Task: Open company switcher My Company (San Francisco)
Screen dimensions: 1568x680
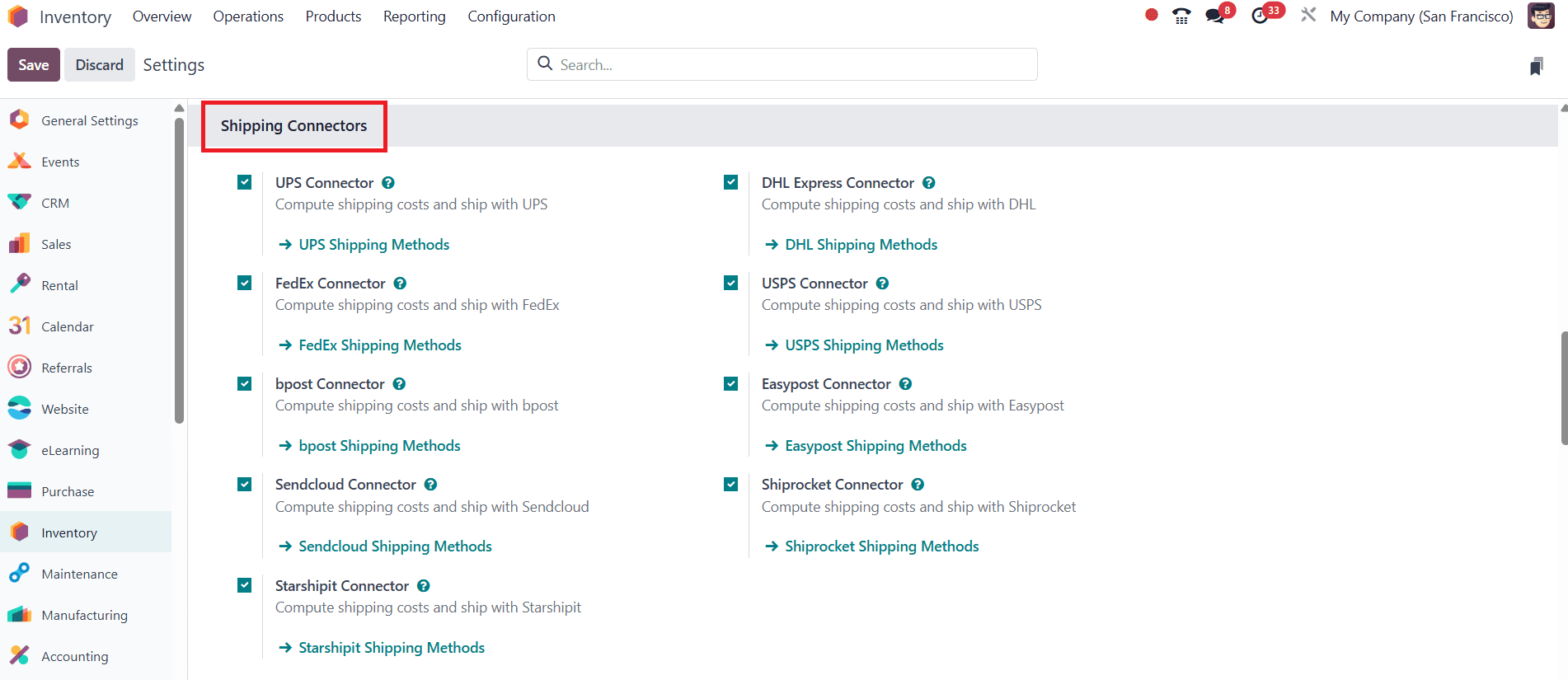Action: (x=1421, y=16)
